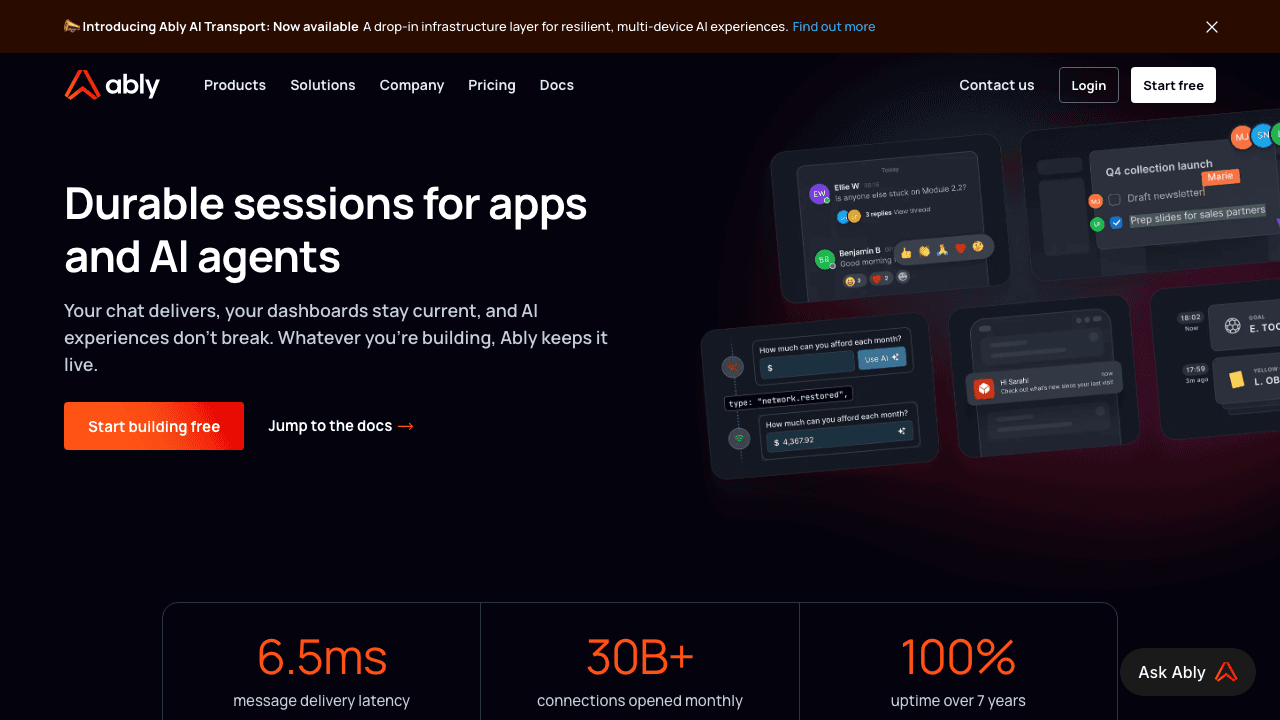Image resolution: width=1280 pixels, height=720 pixels.
Task: Follow the Find out more banner link
Action: tap(833, 27)
